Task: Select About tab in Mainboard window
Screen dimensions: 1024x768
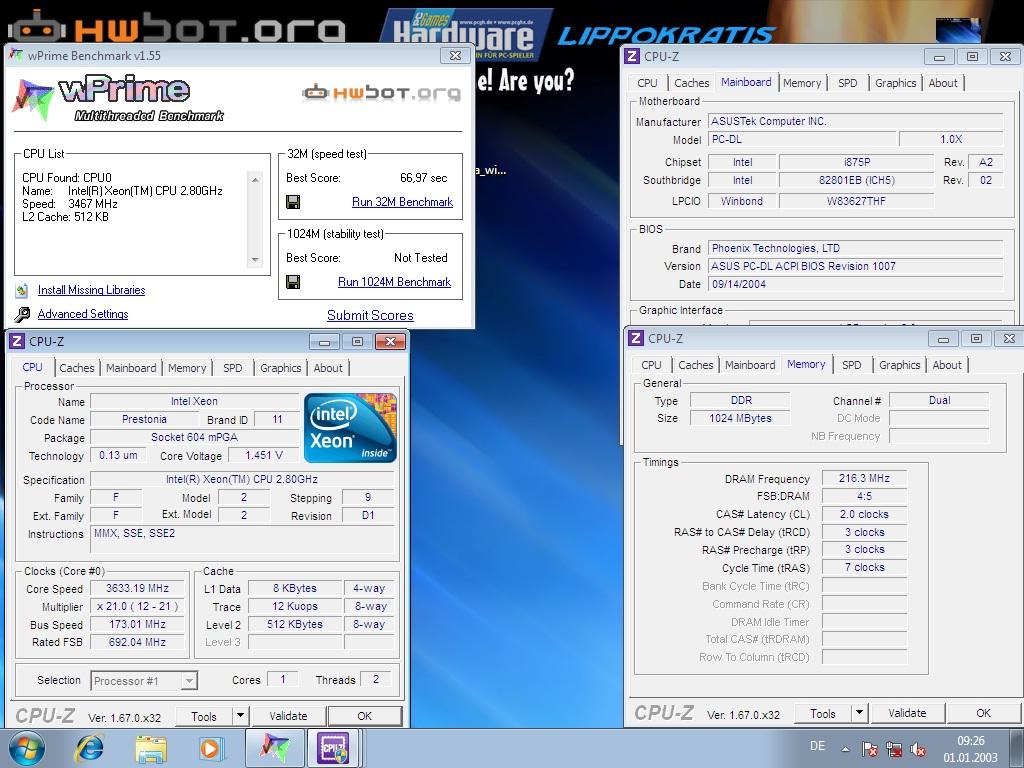Action: tap(943, 83)
